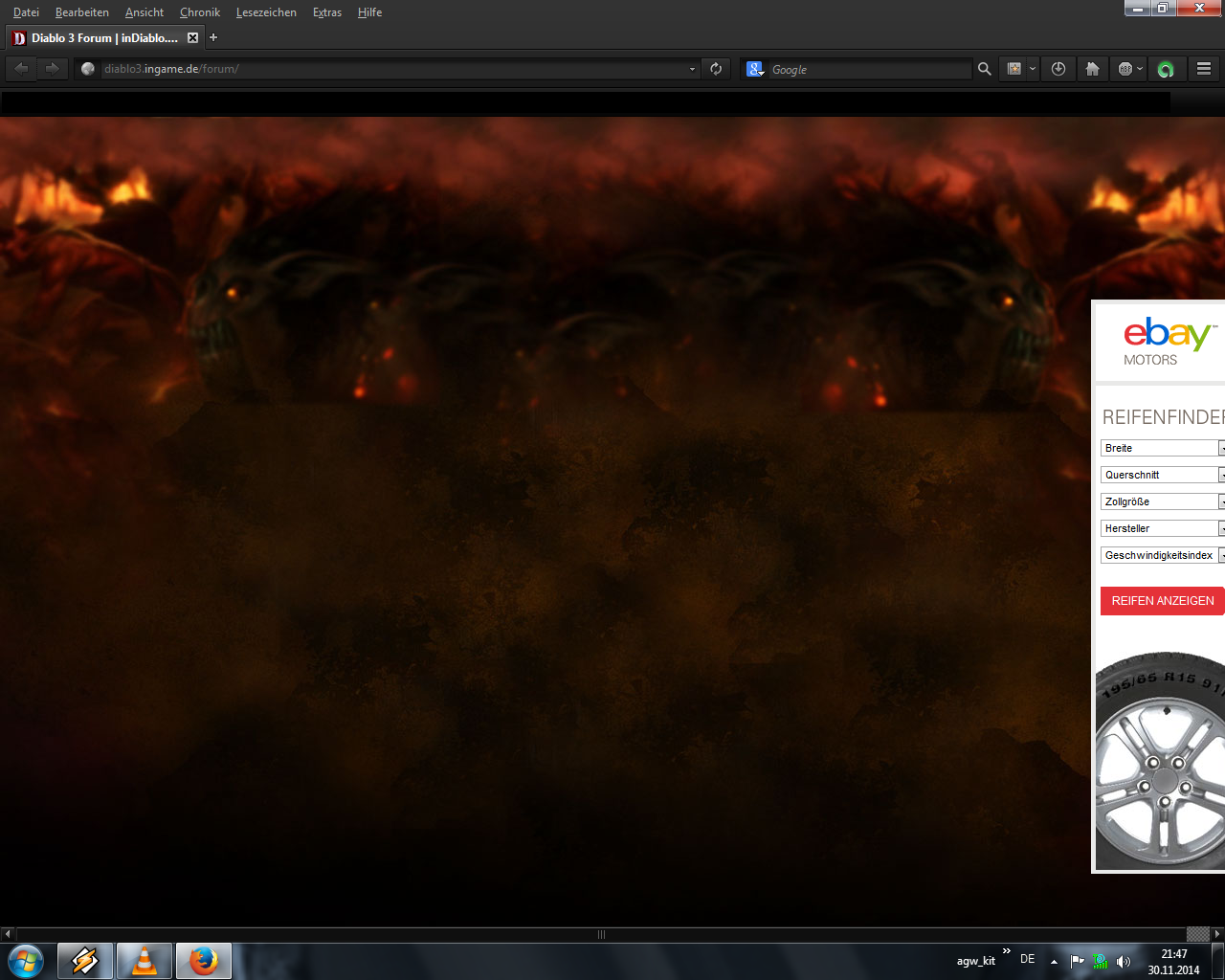Click the volume speaker tray icon

coord(1124,961)
